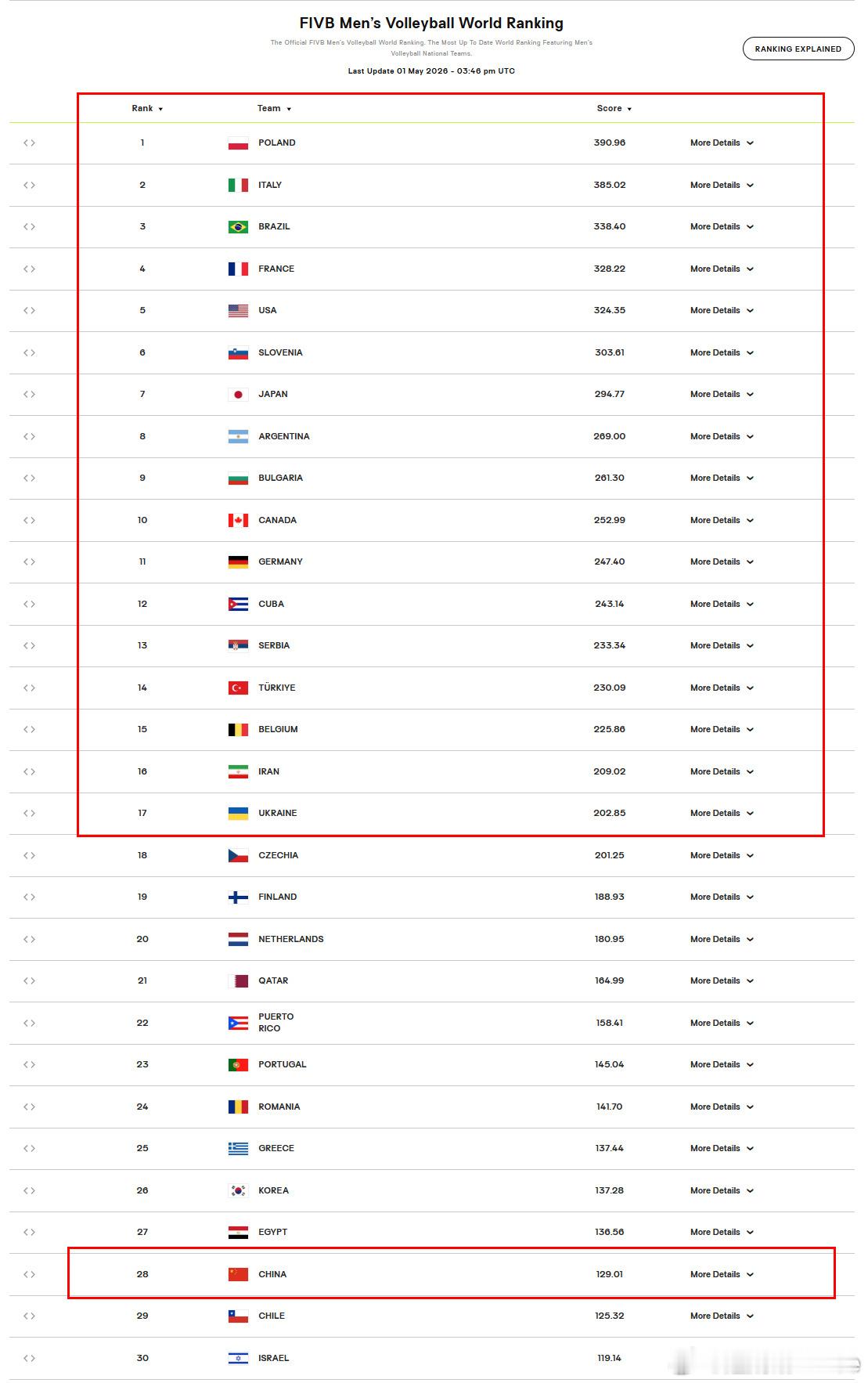
Task: Expand More Details for France
Action: tap(722, 269)
